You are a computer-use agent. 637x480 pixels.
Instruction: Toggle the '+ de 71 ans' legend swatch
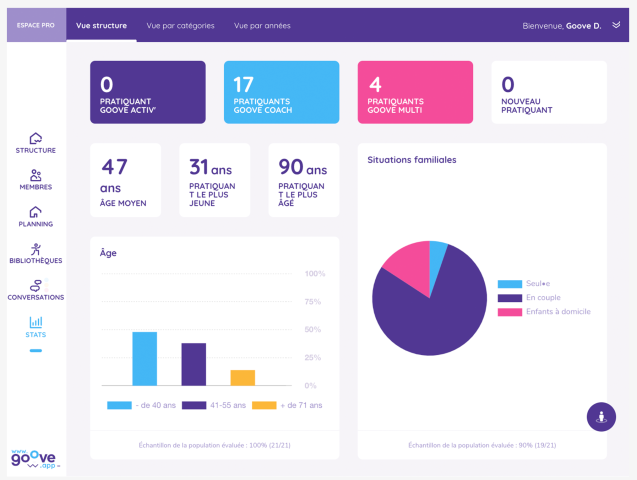tap(264, 405)
